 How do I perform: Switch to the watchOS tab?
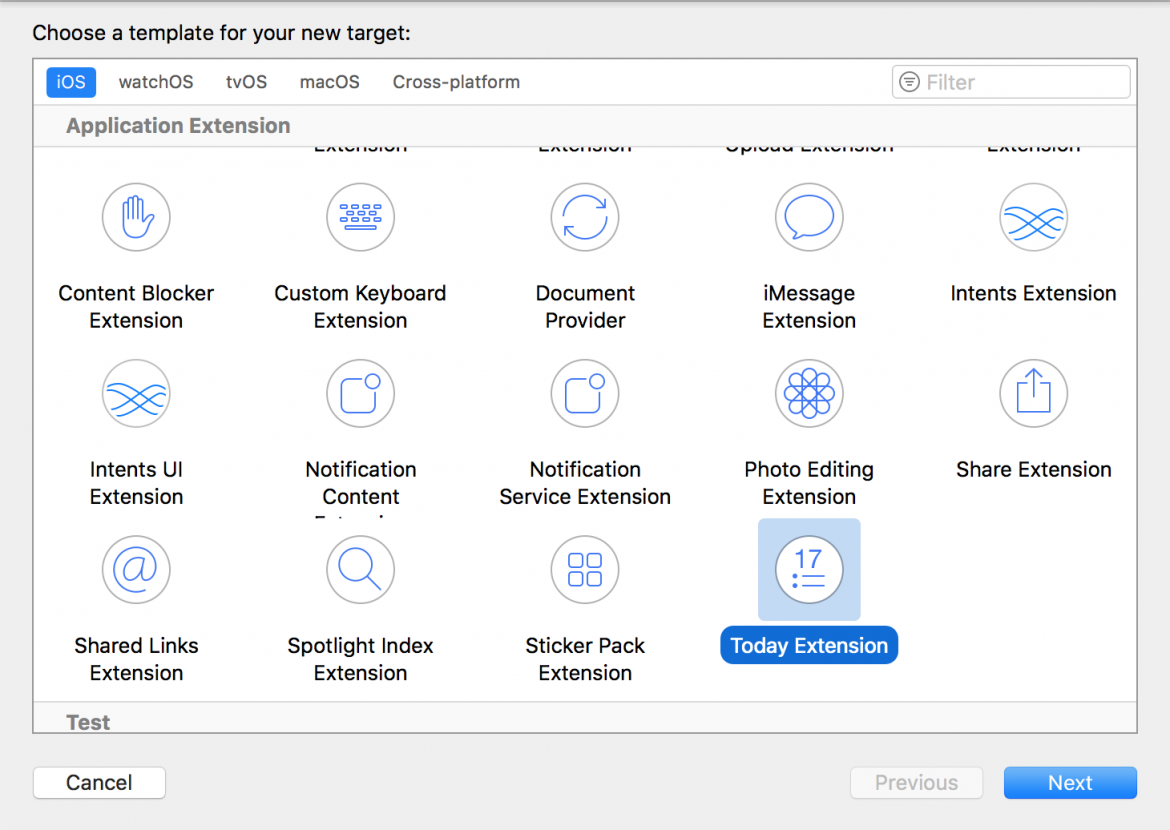[x=156, y=82]
